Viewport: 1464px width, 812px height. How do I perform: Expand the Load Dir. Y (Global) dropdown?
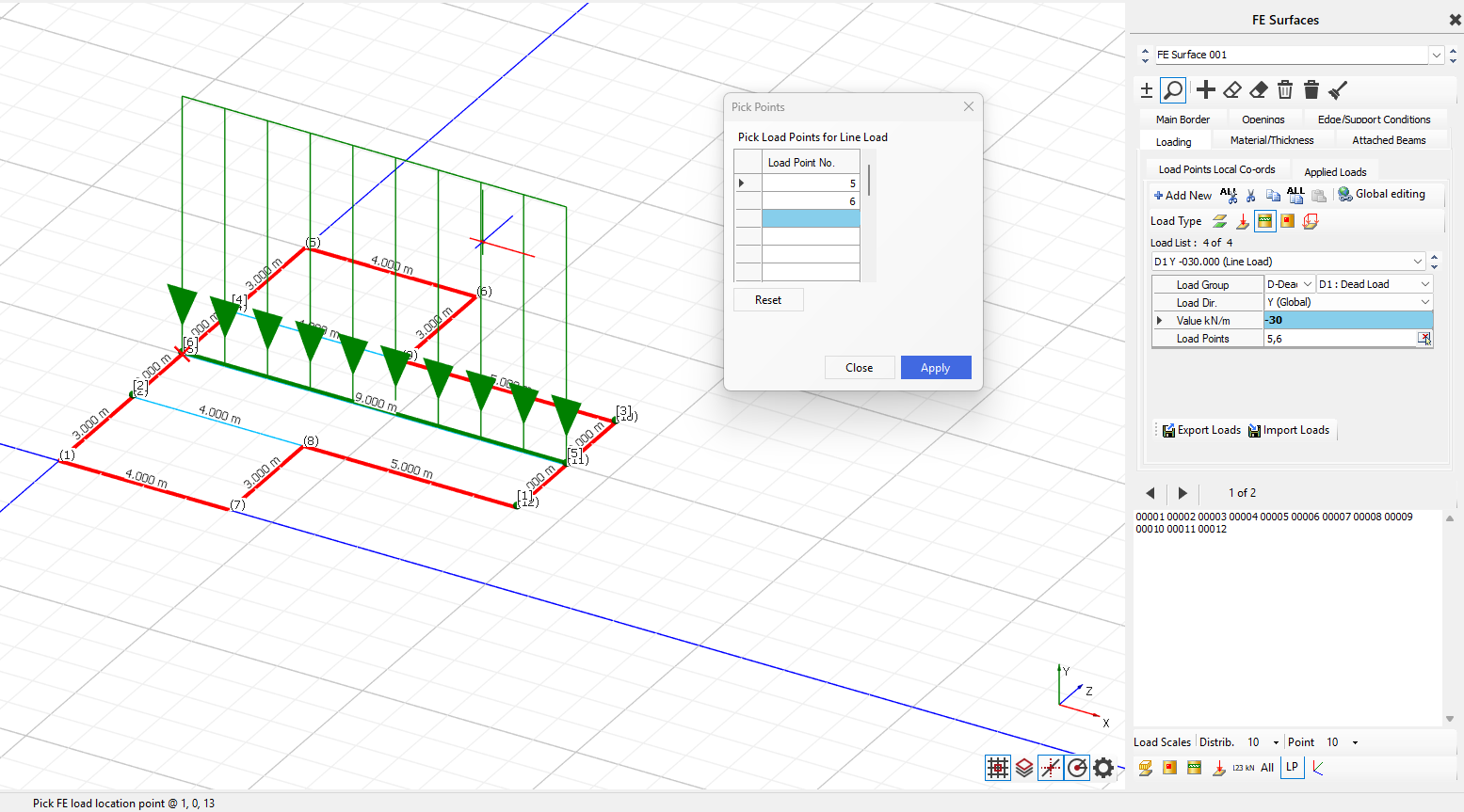pyautogui.click(x=1424, y=302)
